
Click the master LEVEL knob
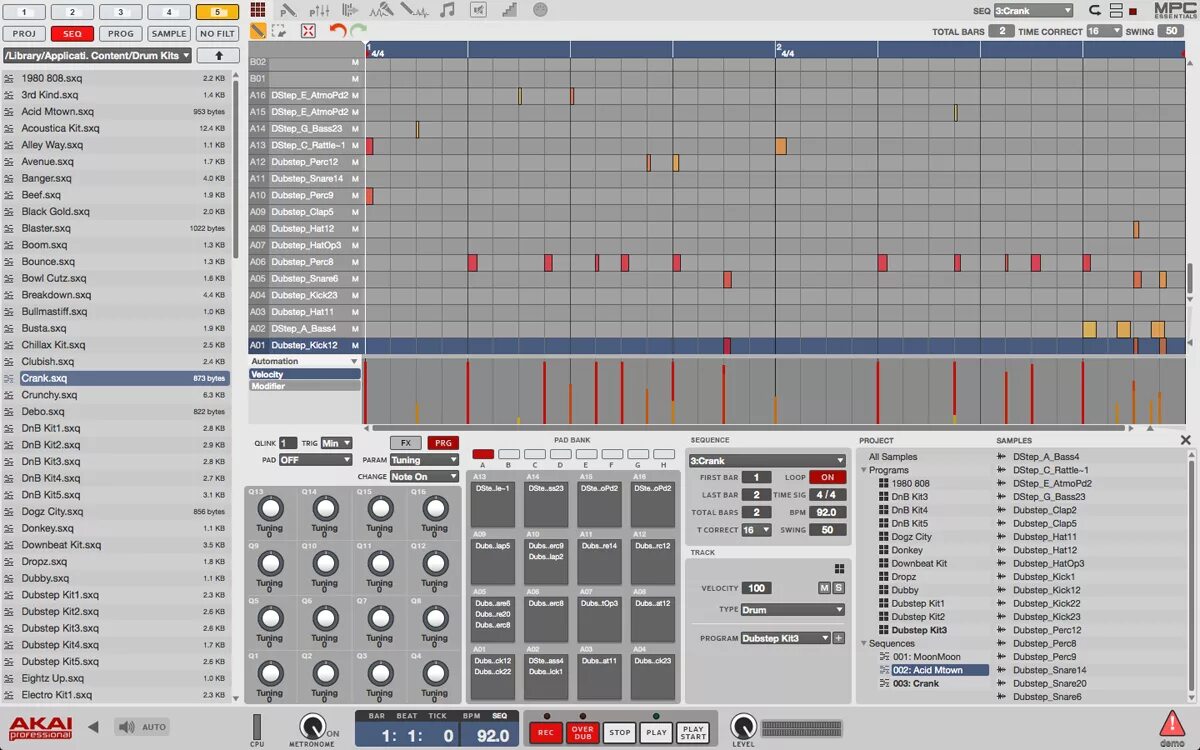pyautogui.click(x=743, y=727)
